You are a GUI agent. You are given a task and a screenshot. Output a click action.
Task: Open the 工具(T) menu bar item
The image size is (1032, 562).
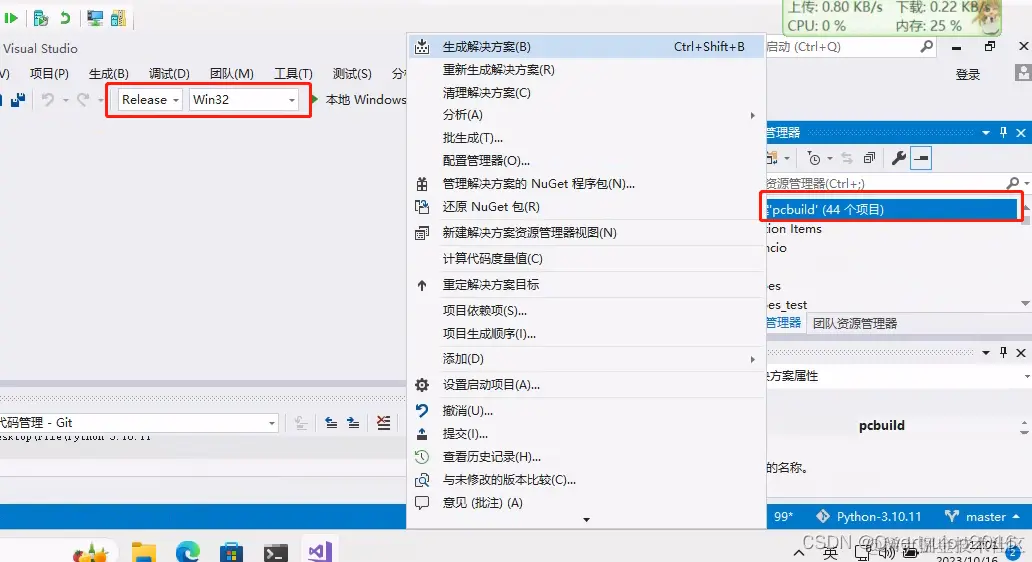pos(293,74)
